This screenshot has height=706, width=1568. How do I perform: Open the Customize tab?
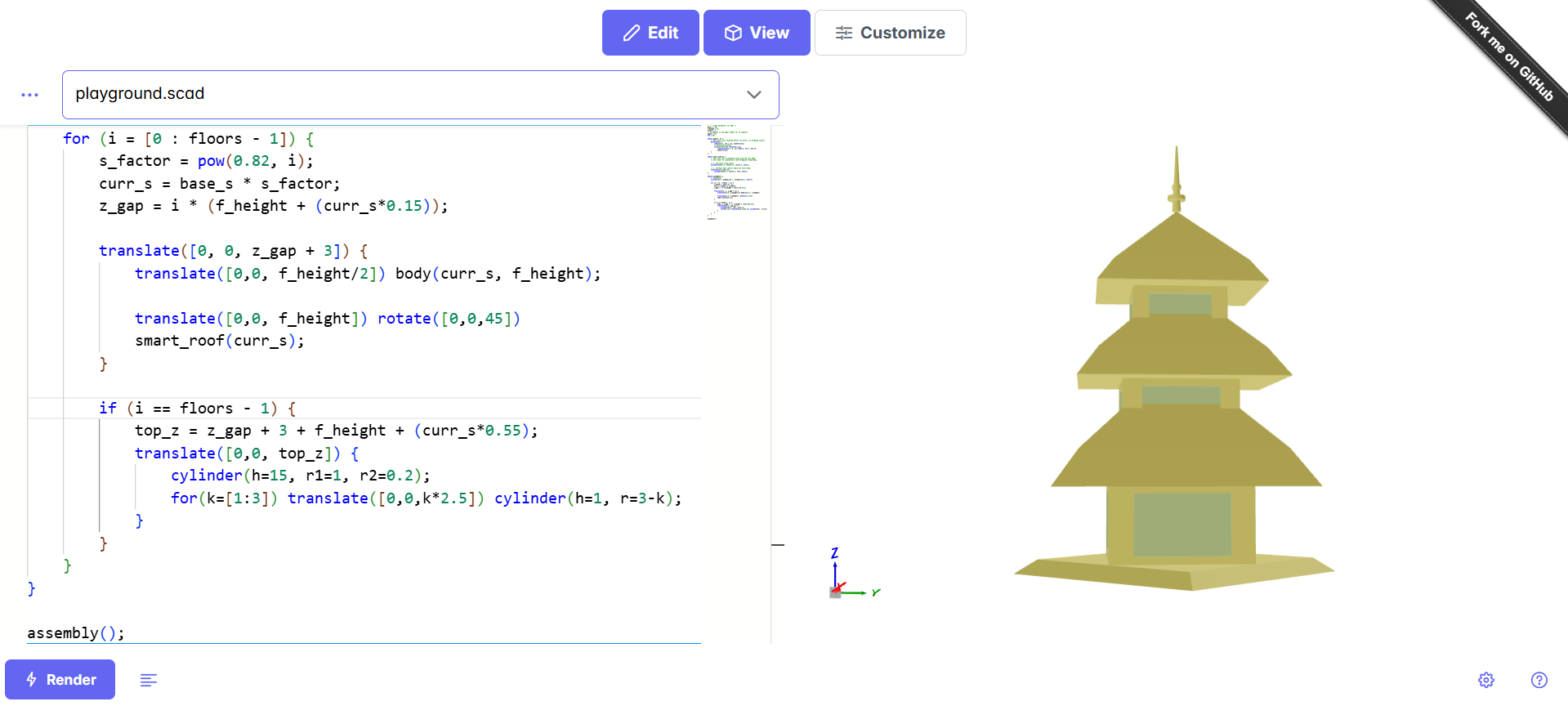coord(890,33)
